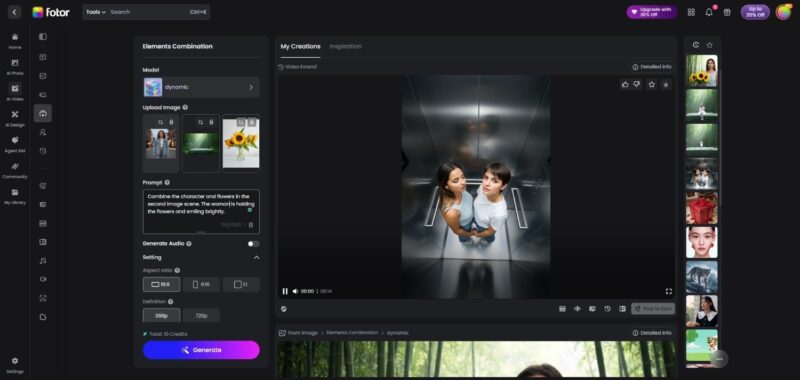Open the dynamic model selector
This screenshot has height=380, width=800.
click(201, 87)
